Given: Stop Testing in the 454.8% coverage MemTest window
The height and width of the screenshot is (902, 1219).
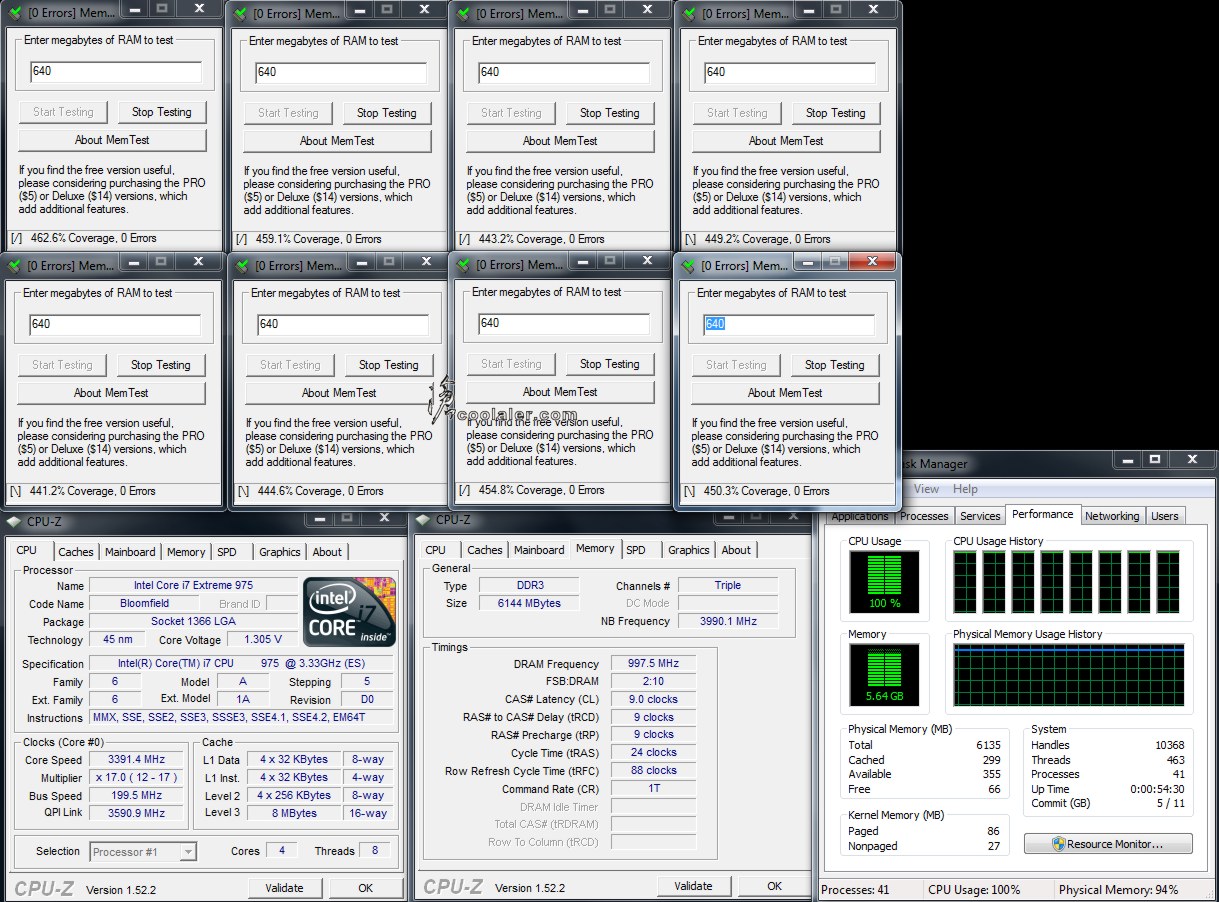Looking at the screenshot, I should click(x=610, y=364).
